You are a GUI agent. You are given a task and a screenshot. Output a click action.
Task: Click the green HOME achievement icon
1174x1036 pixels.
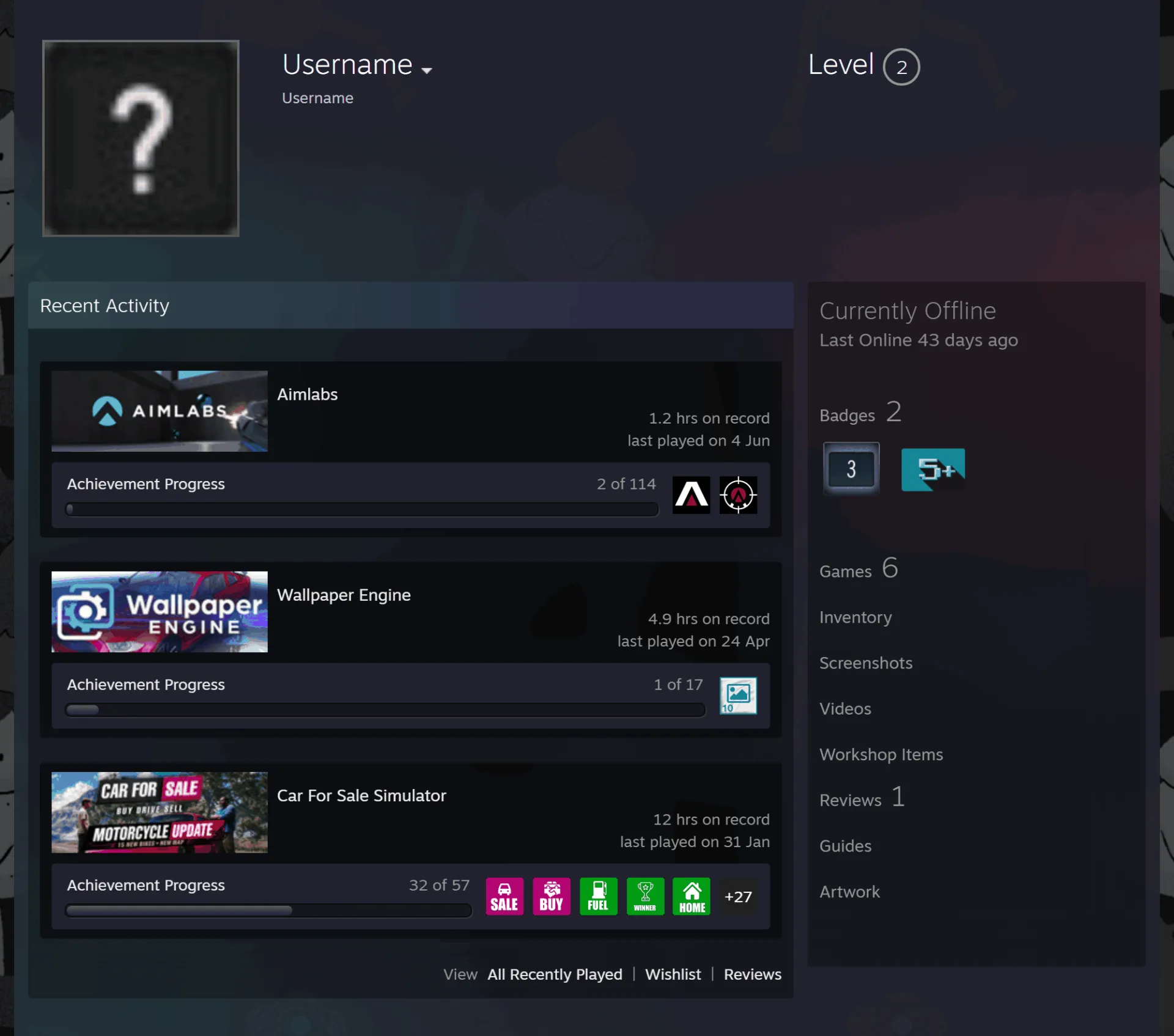pos(692,896)
